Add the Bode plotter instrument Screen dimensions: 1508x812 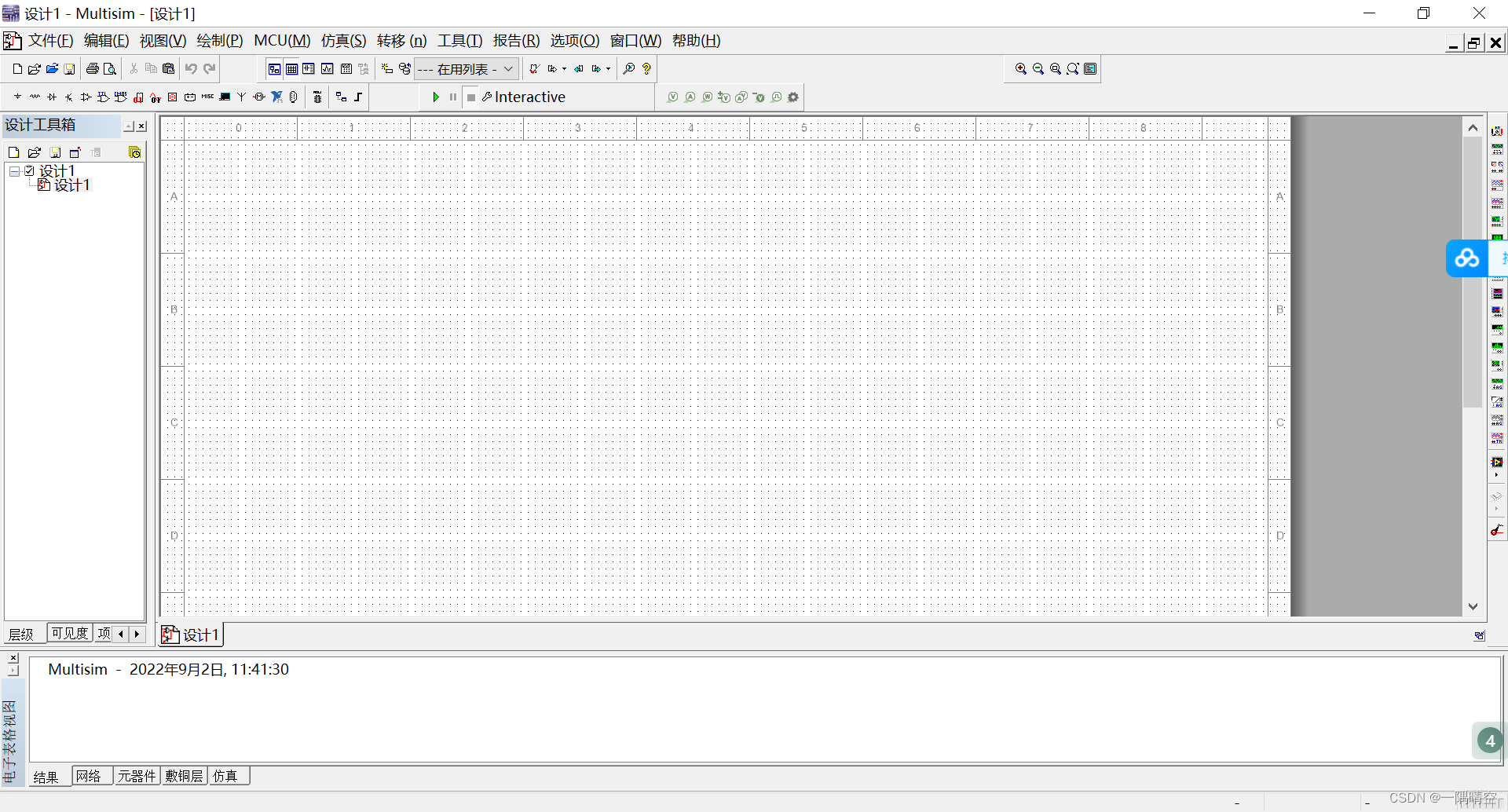(1497, 221)
